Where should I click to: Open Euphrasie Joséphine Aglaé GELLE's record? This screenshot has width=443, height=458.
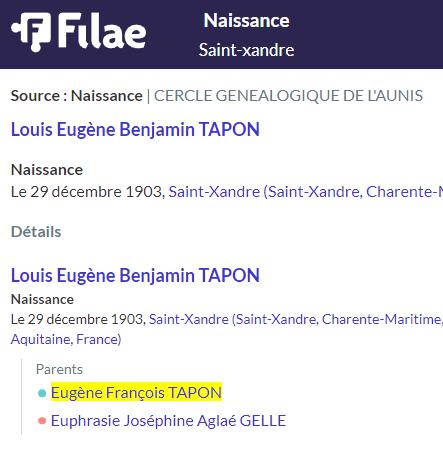168,420
